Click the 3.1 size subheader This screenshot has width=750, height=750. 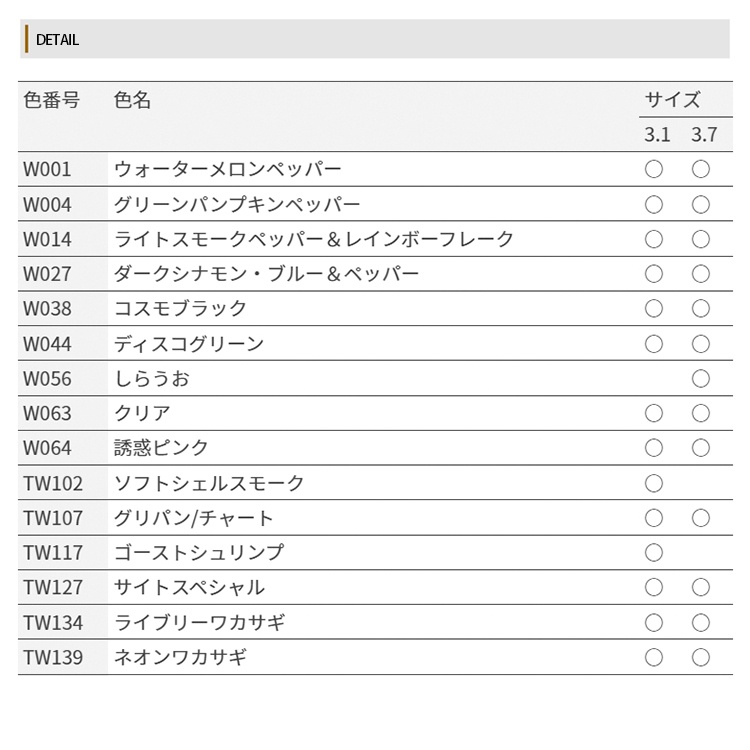(x=657, y=134)
